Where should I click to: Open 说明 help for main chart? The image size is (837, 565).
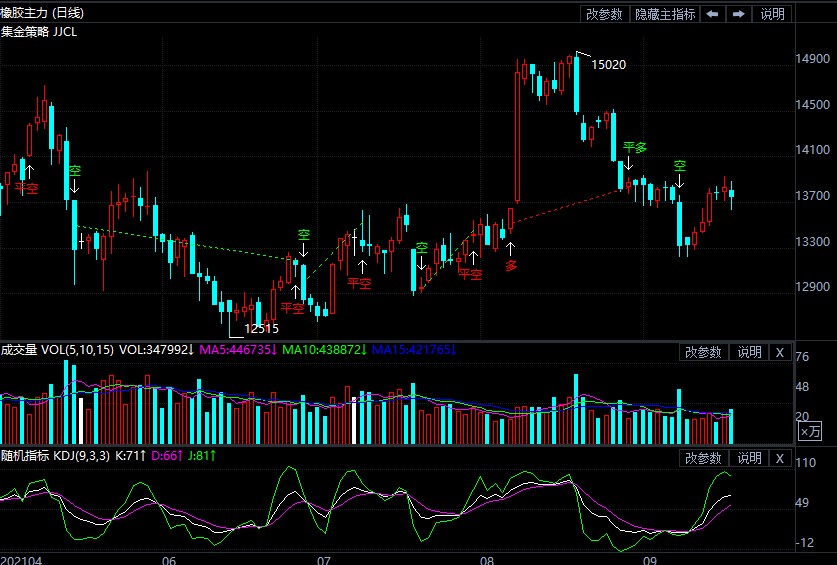pyautogui.click(x=773, y=14)
